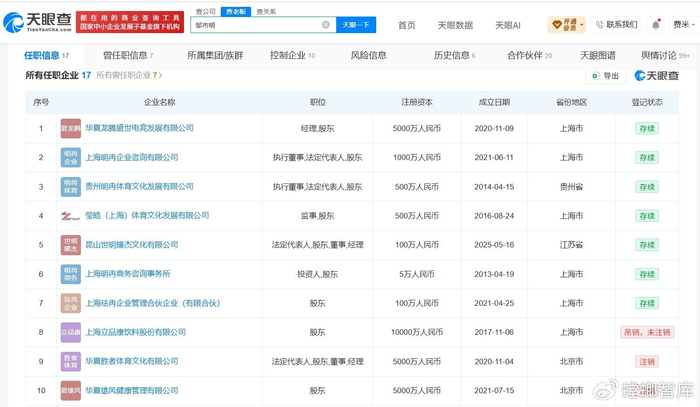
Task: Click the 联系我们 phone icon
Action: pos(600,25)
